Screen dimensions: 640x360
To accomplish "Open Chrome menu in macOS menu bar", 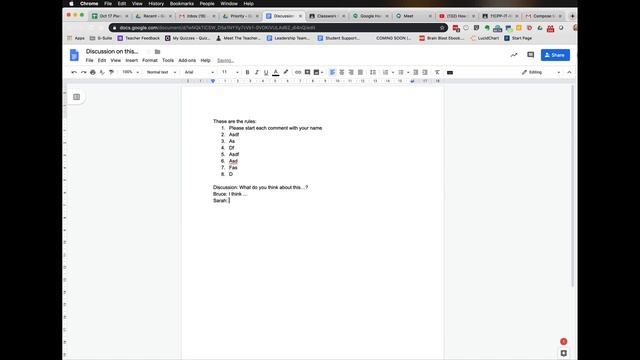I will [x=89, y=3].
